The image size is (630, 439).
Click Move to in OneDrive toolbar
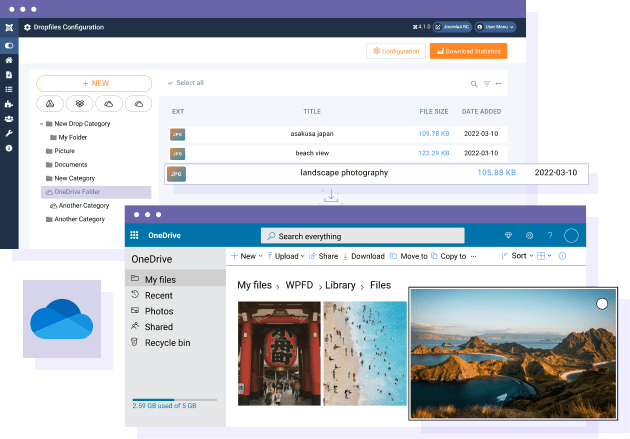[x=409, y=256]
